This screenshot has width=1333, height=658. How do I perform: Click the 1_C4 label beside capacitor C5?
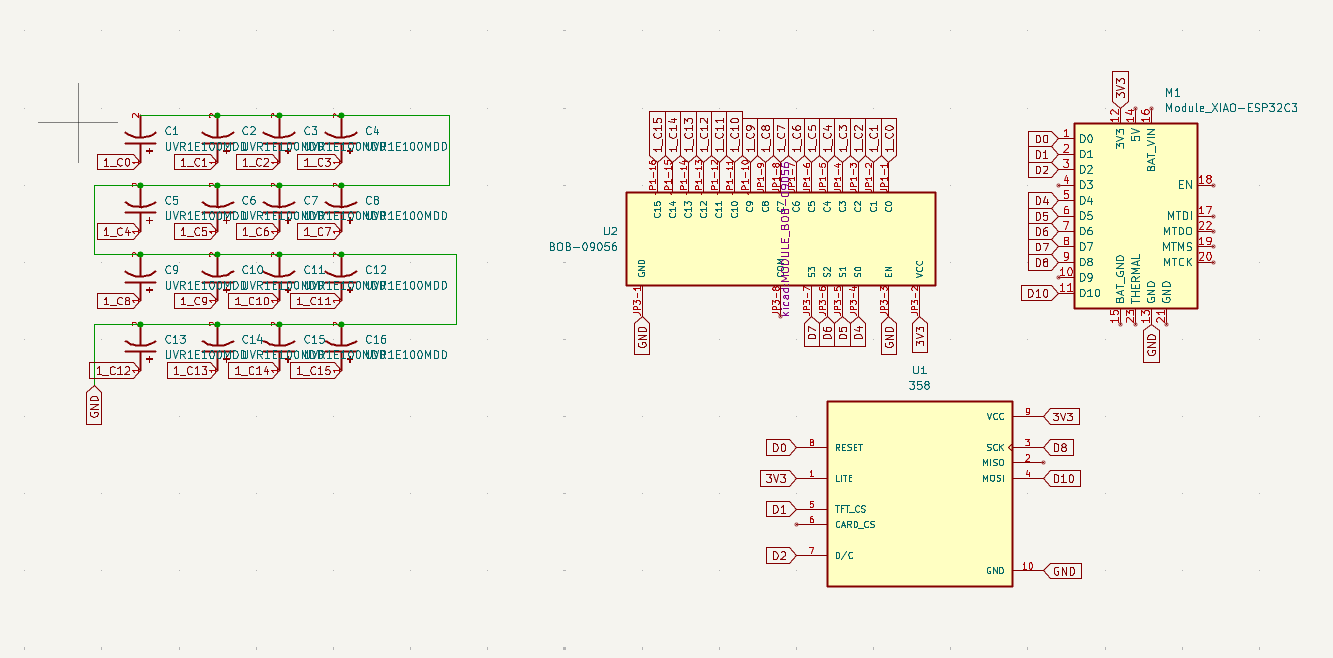[x=118, y=232]
